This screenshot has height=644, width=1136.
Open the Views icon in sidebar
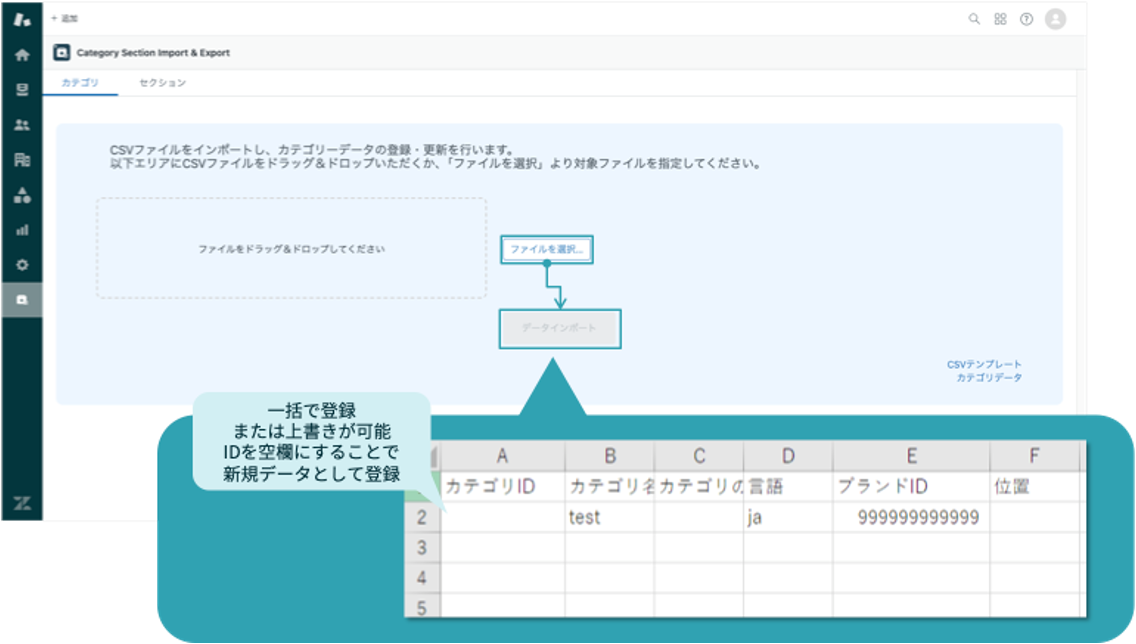[x=21, y=90]
